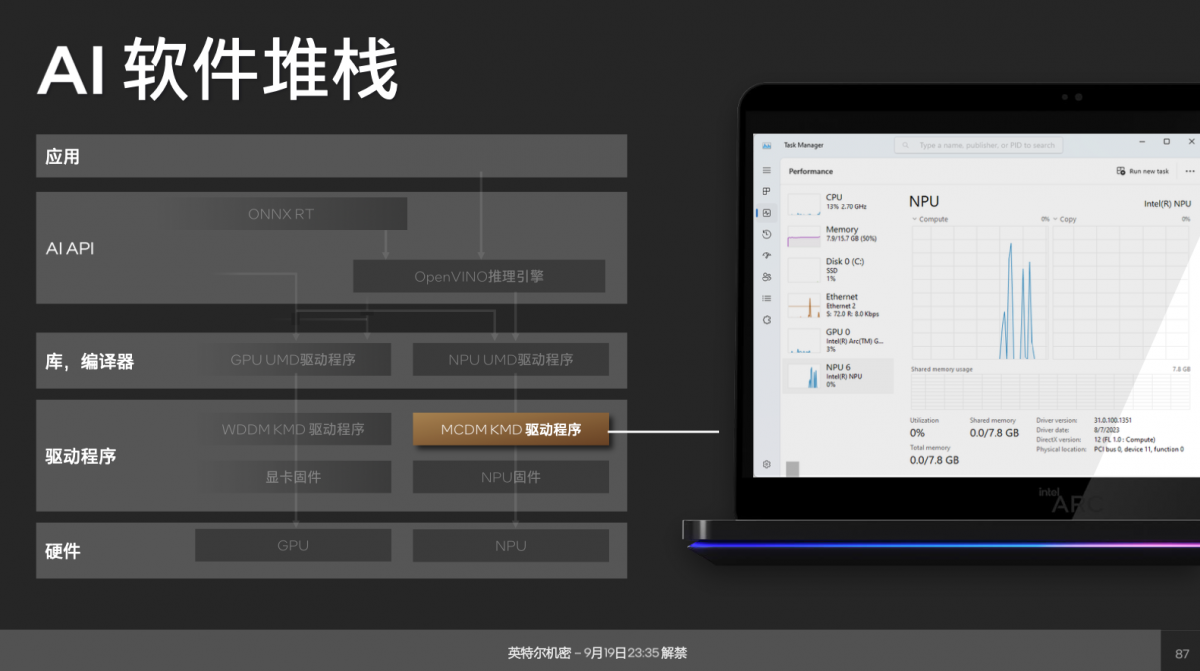Viewport: 1200px width, 671px height.
Task: Open Users icon in Task Manager sidebar
Action: (767, 276)
